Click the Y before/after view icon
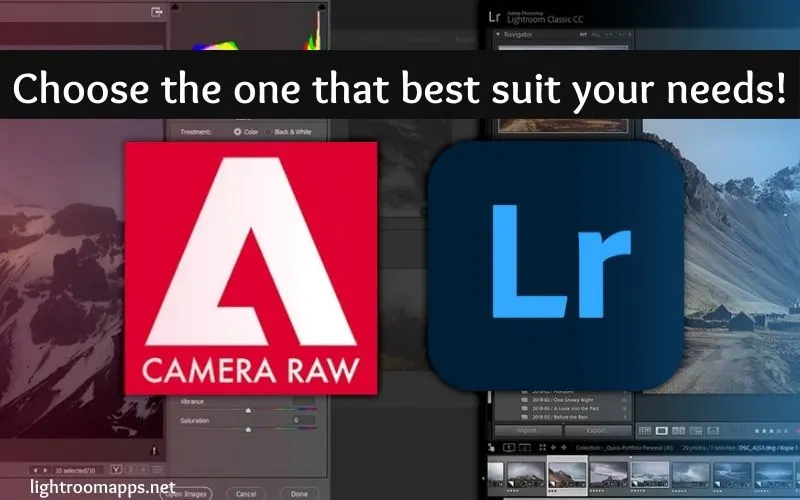The height and width of the screenshot is (500, 800). coord(117,469)
